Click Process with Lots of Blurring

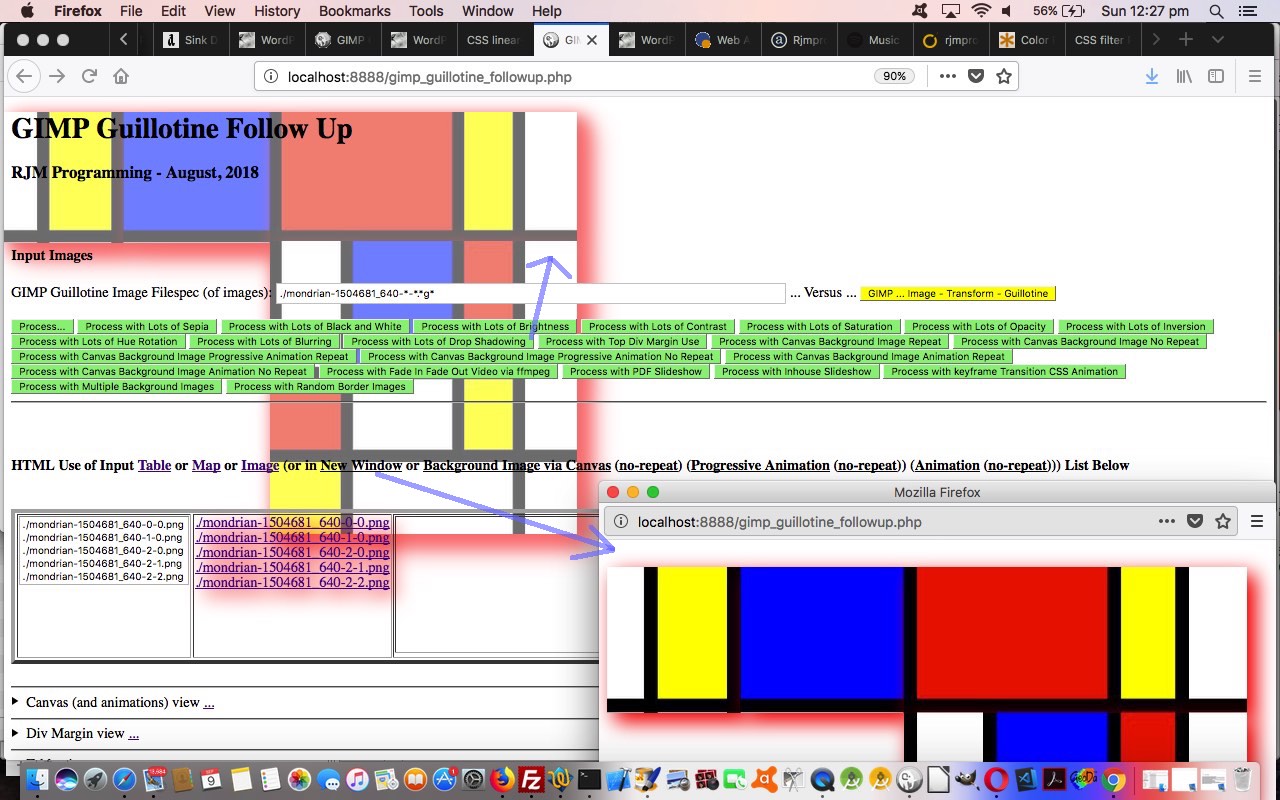point(264,342)
